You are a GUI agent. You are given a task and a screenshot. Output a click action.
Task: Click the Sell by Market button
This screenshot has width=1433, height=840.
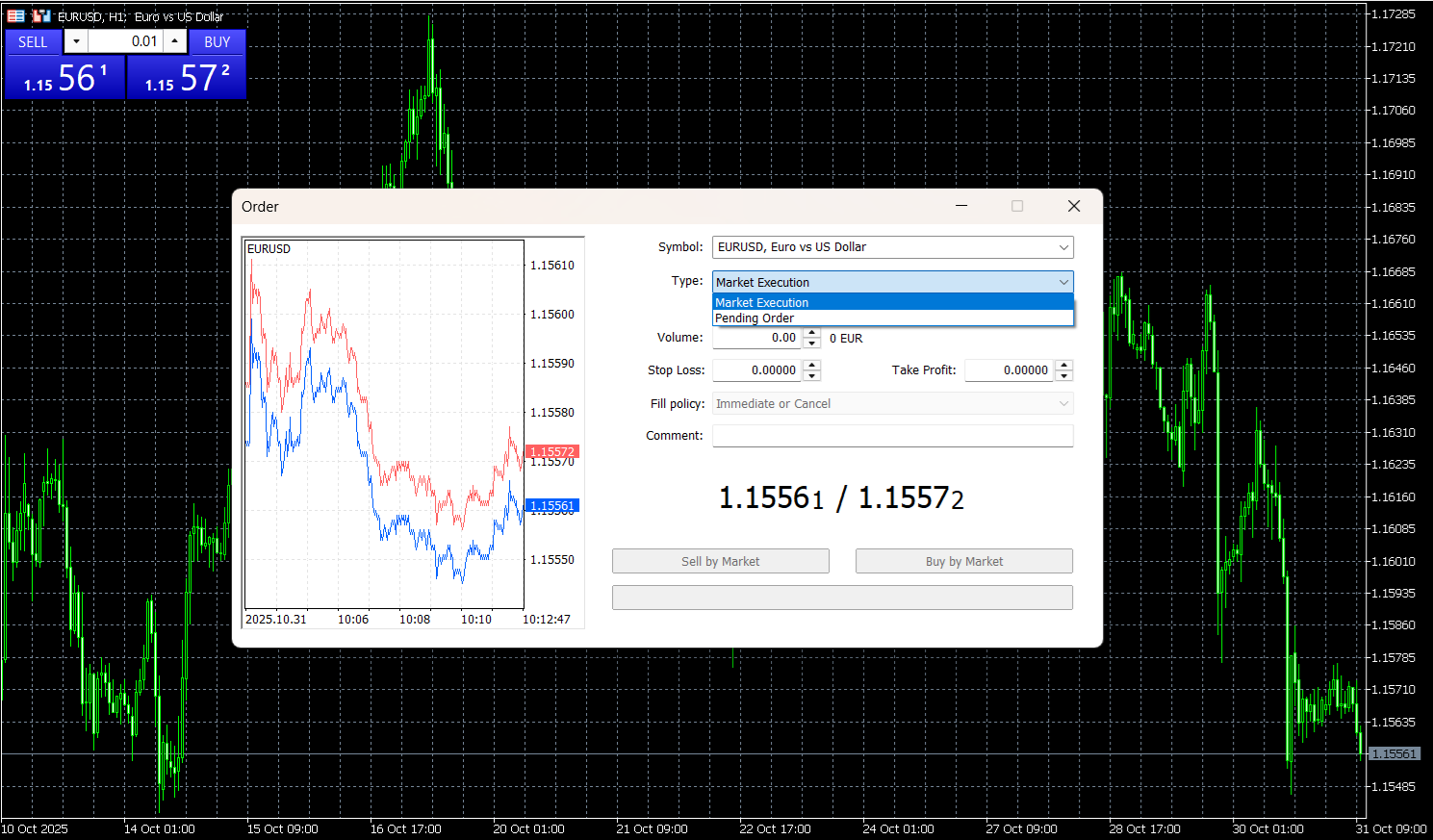click(x=721, y=561)
